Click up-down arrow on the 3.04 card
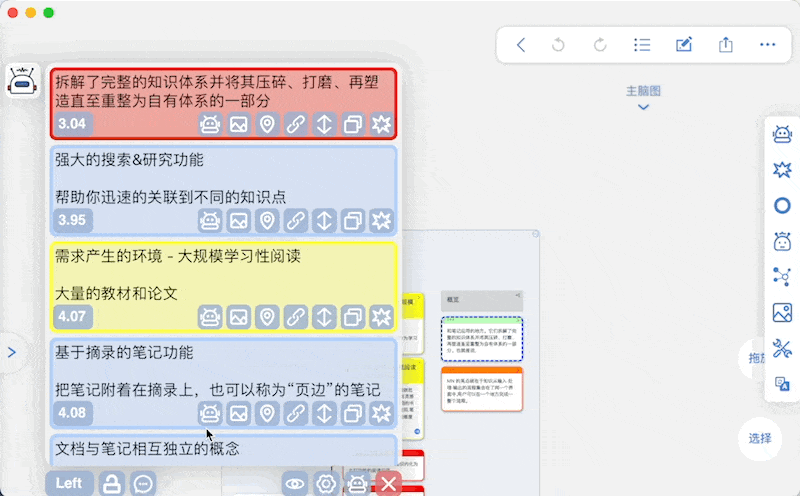The height and width of the screenshot is (496, 800). pos(324,124)
